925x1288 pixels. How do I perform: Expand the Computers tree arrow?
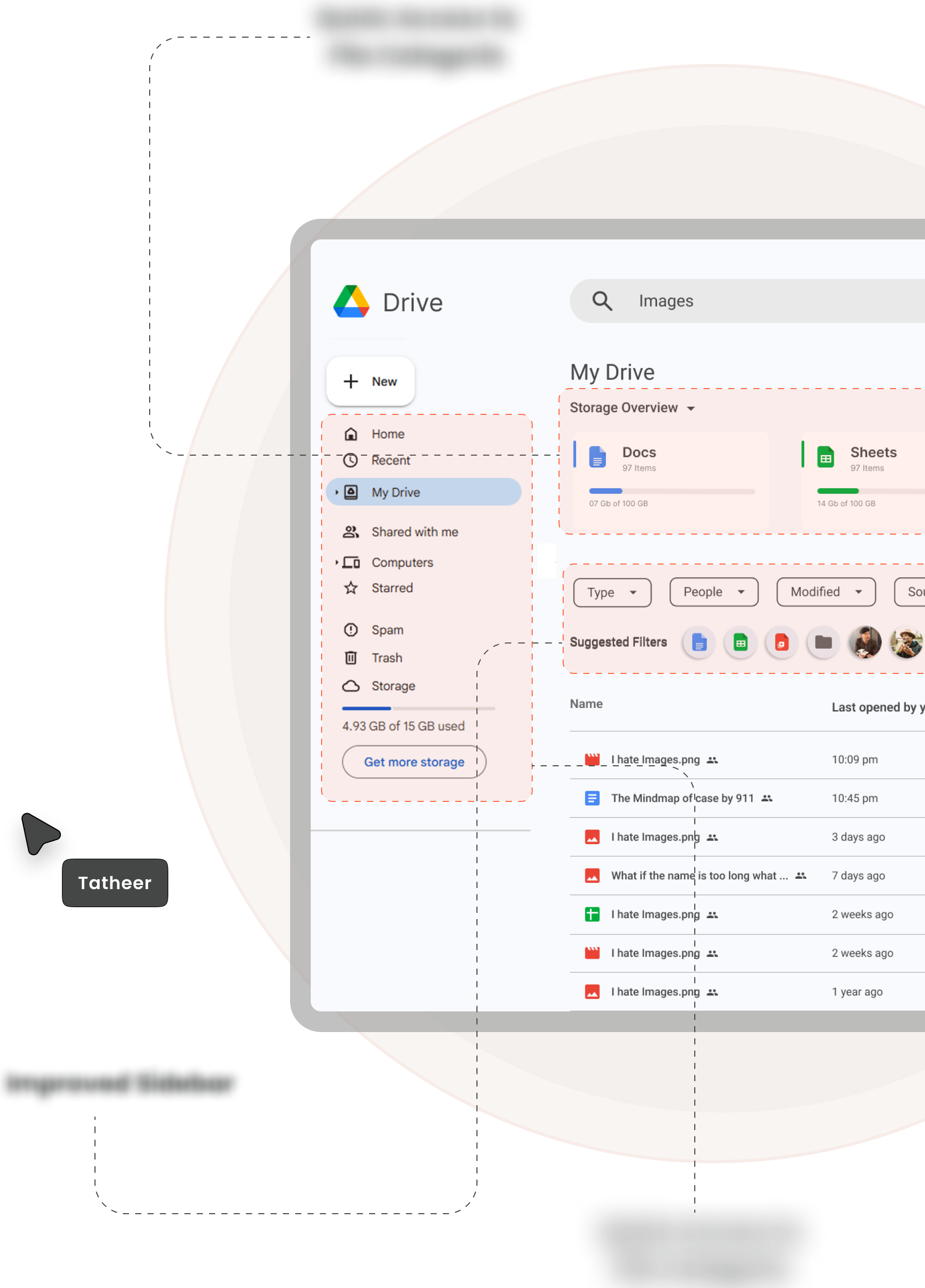click(x=337, y=562)
